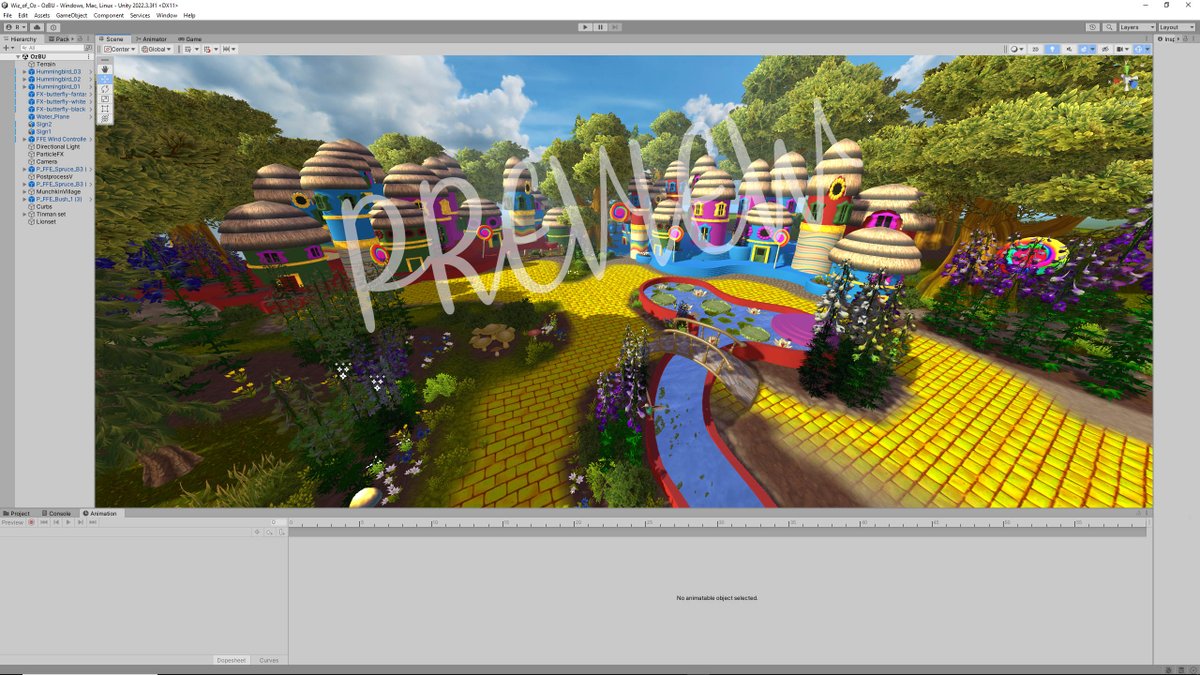
Task: Open the Layout dropdown
Action: pyautogui.click(x=1176, y=27)
